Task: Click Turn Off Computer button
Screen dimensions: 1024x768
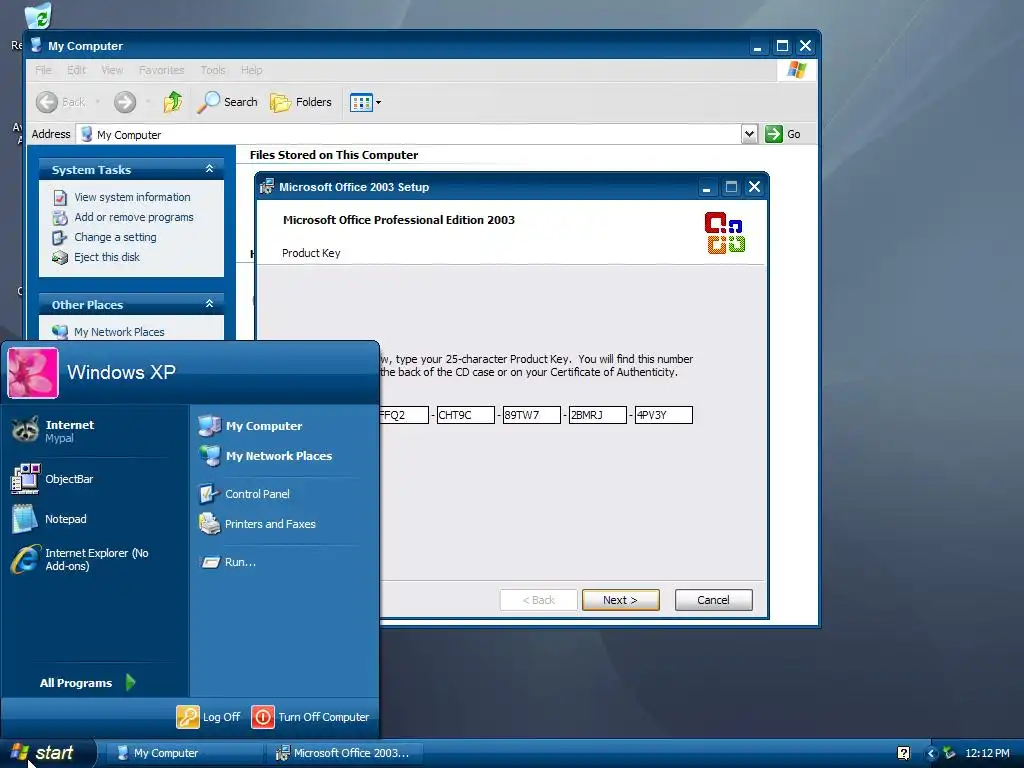Action: tap(311, 717)
